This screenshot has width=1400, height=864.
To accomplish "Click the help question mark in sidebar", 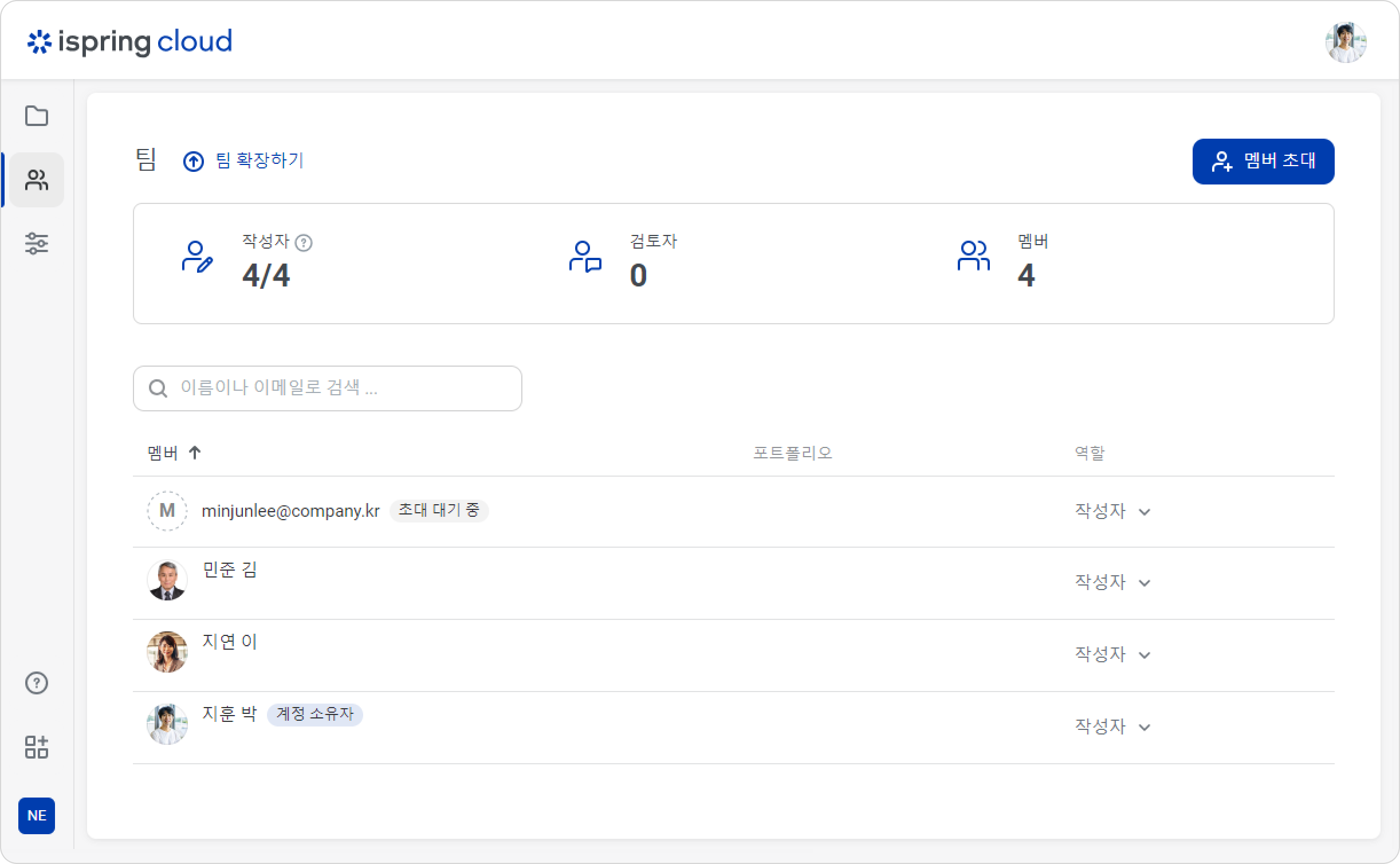I will [x=37, y=683].
